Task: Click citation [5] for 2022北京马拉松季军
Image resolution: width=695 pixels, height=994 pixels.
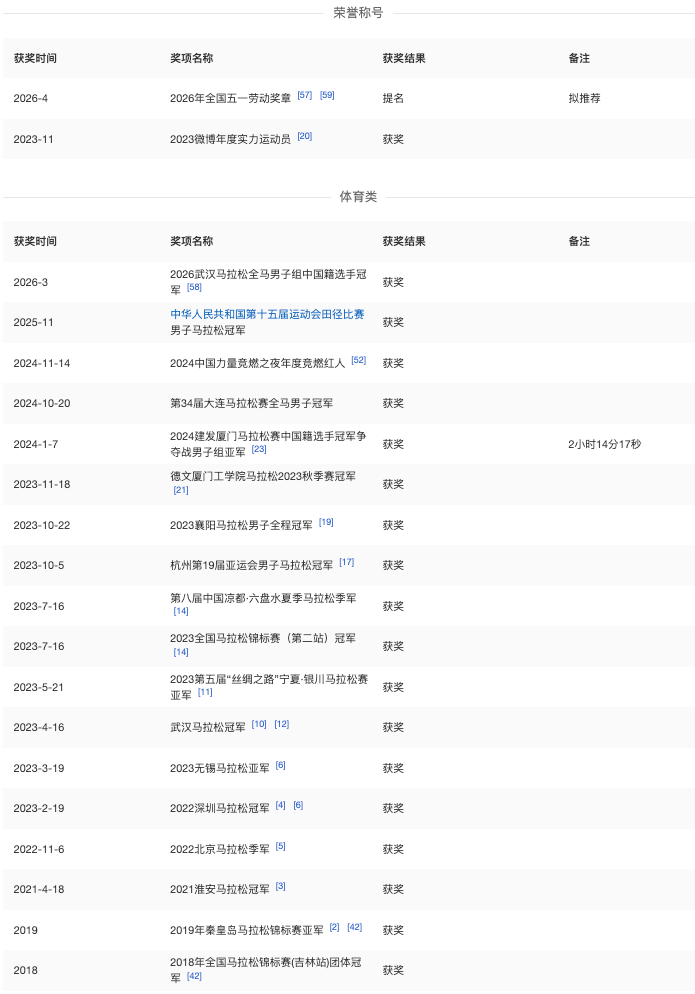Action: tap(280, 847)
